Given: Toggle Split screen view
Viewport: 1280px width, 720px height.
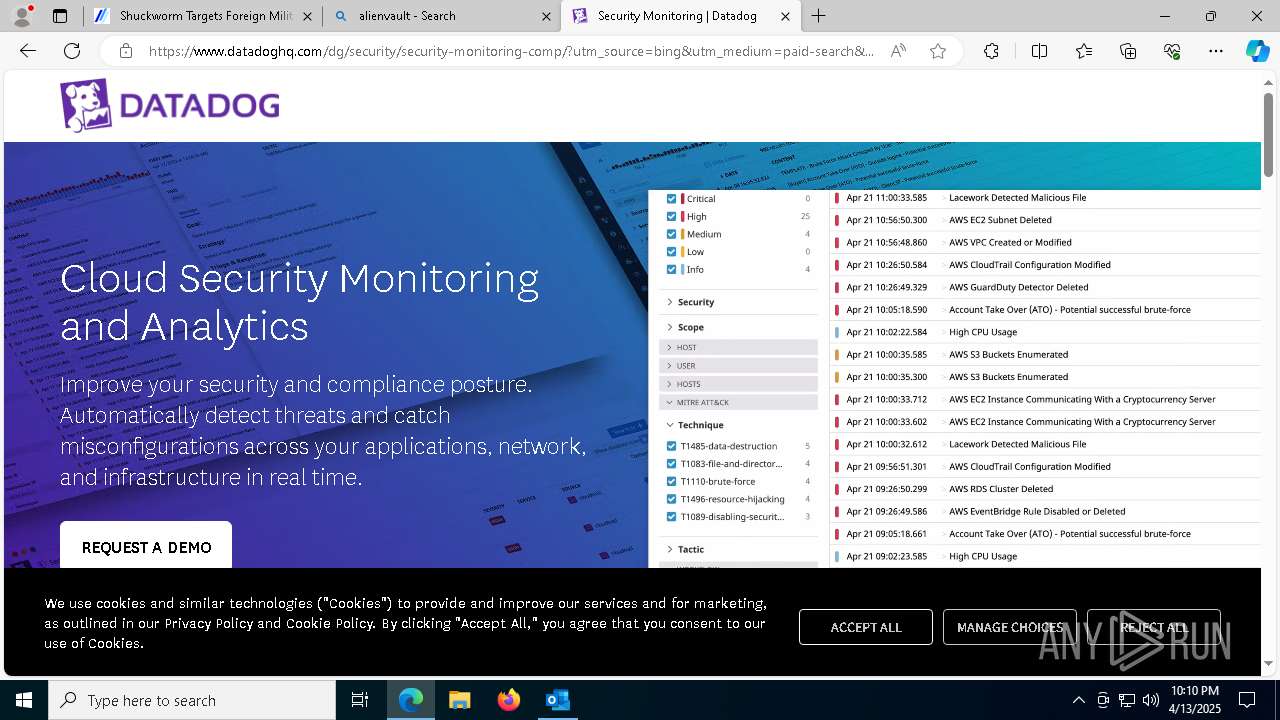Looking at the screenshot, I should [x=1039, y=51].
